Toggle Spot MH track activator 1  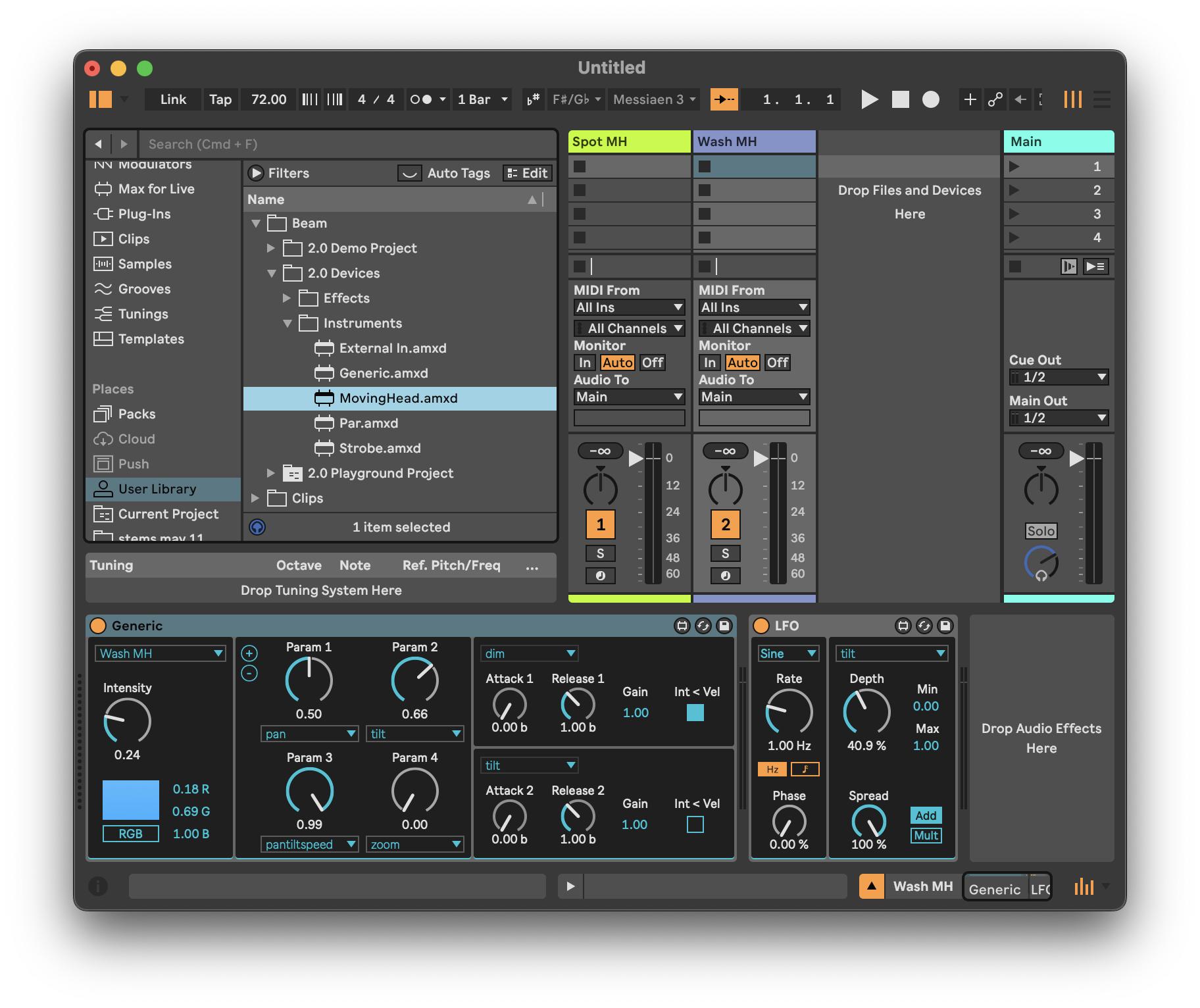click(x=601, y=524)
